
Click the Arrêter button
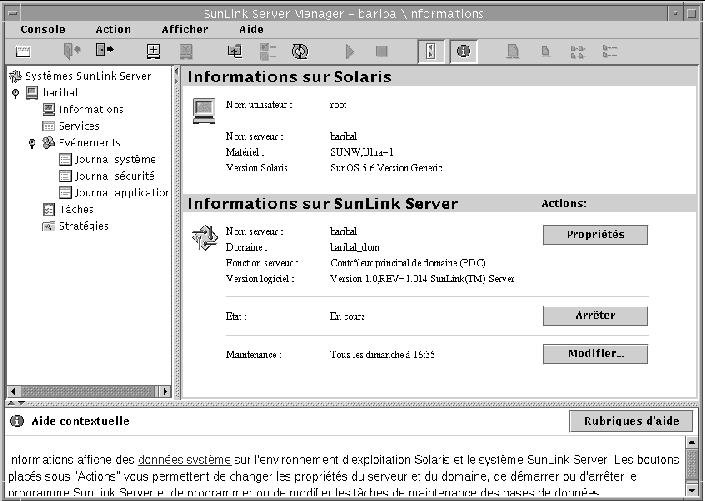tap(595, 316)
